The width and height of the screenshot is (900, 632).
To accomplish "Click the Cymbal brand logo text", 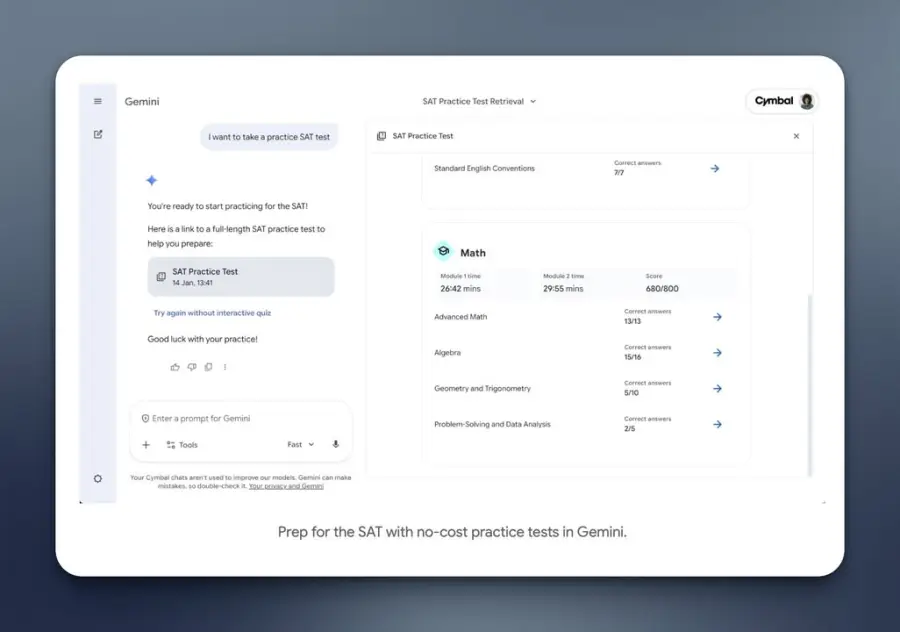I will (x=774, y=101).
